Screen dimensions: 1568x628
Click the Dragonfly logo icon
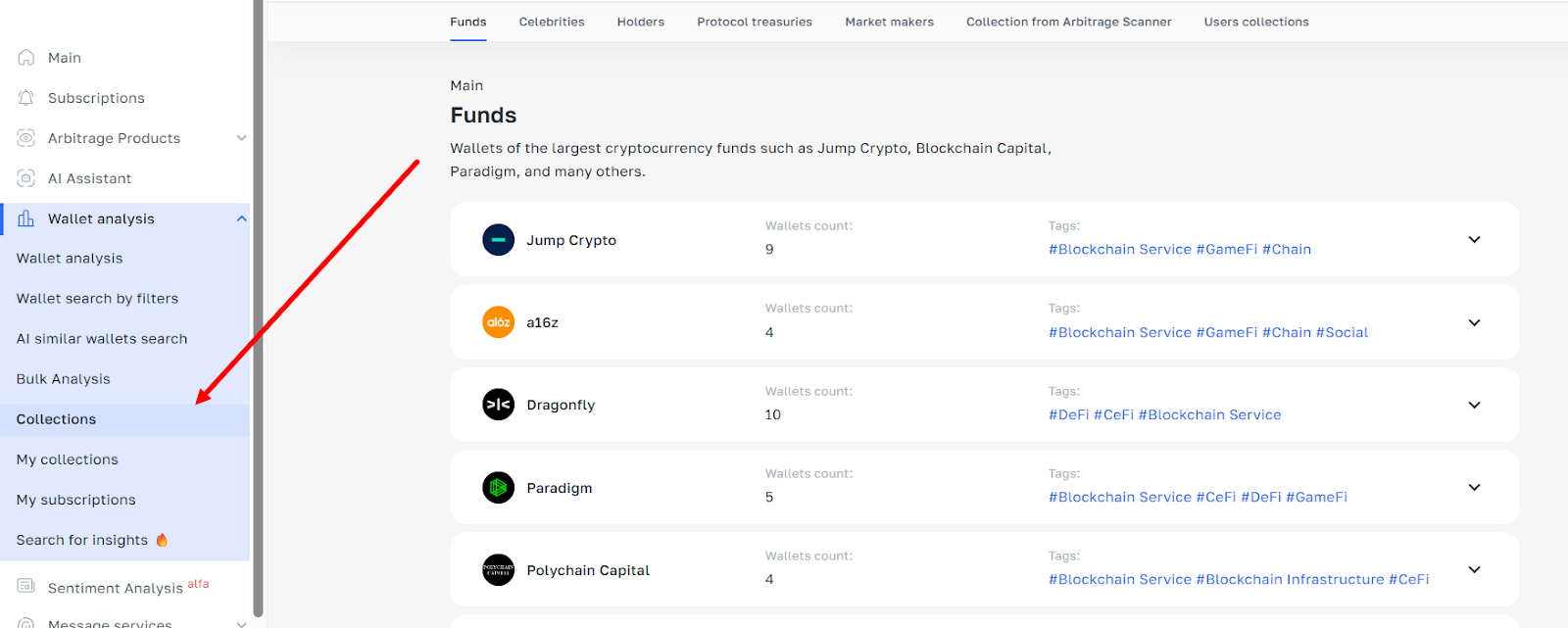pyautogui.click(x=498, y=405)
